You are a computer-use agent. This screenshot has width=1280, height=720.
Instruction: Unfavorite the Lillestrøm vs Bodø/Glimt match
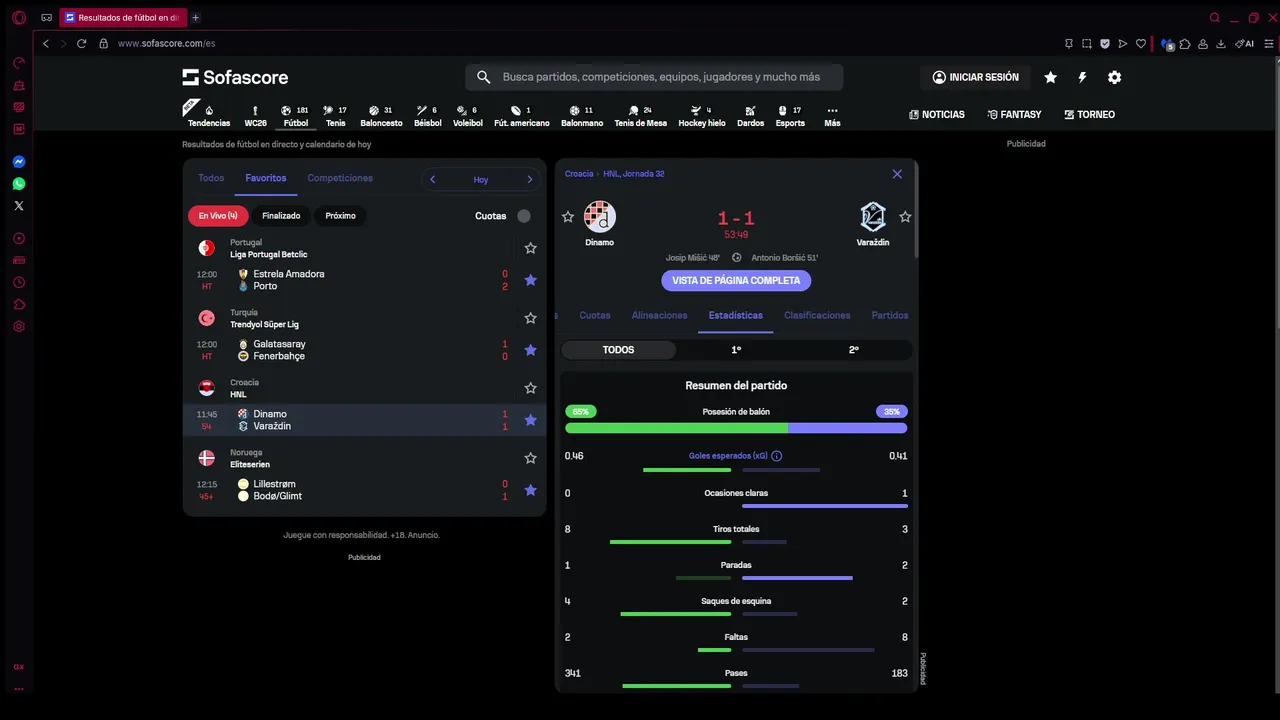(x=531, y=490)
